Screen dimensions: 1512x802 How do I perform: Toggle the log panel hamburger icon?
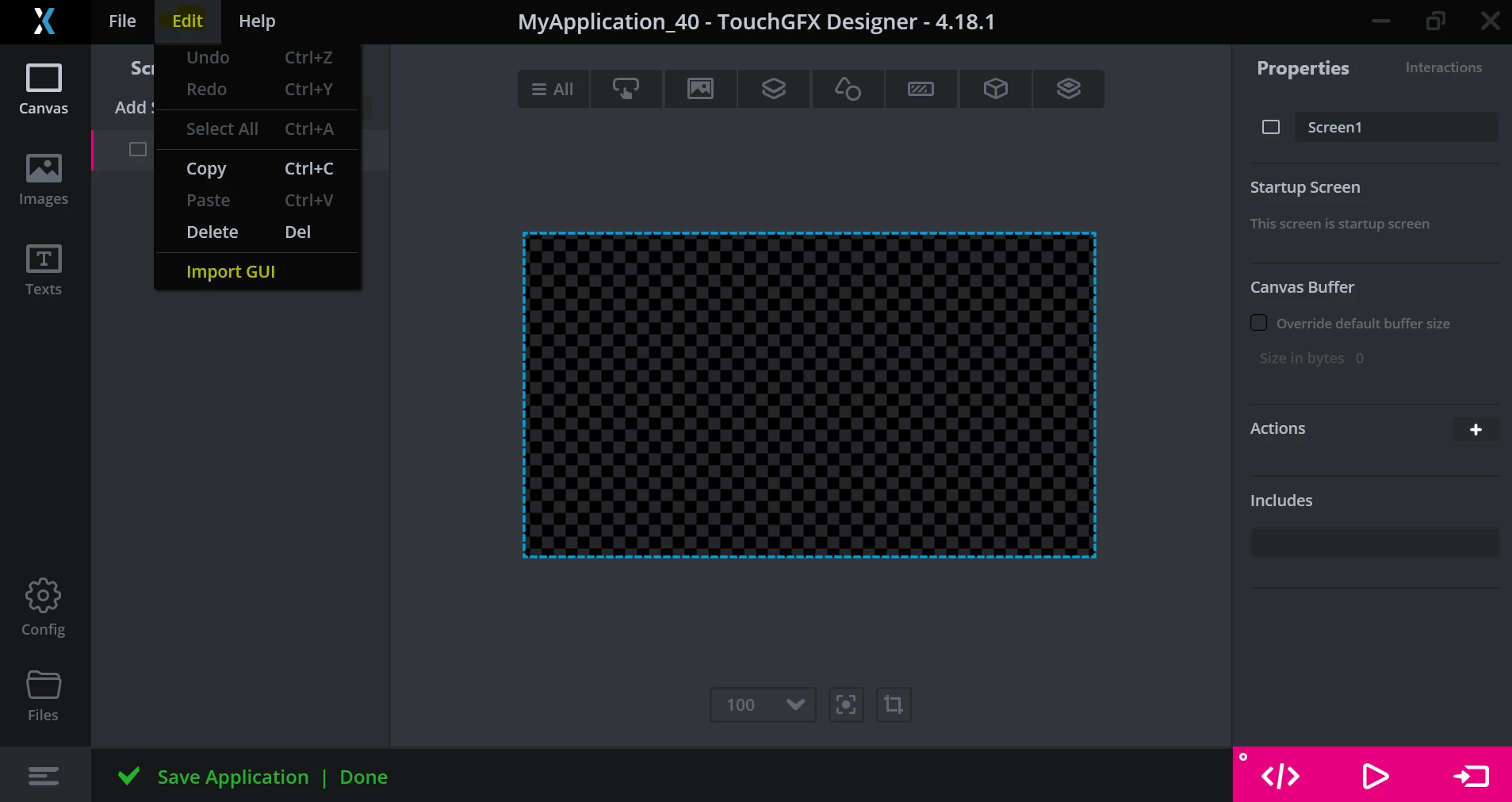click(44, 776)
